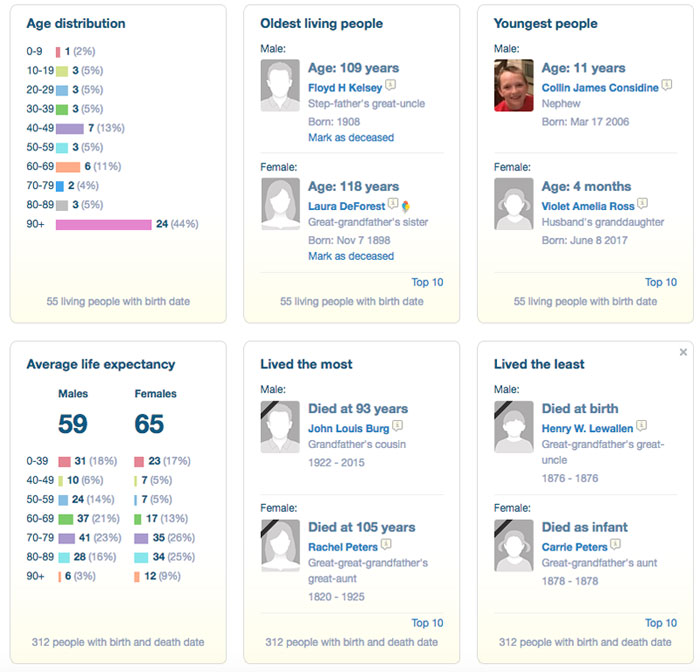Image resolution: width=700 pixels, height=672 pixels.
Task: Click the note icon beside Carrie Peters
Action: point(616,544)
